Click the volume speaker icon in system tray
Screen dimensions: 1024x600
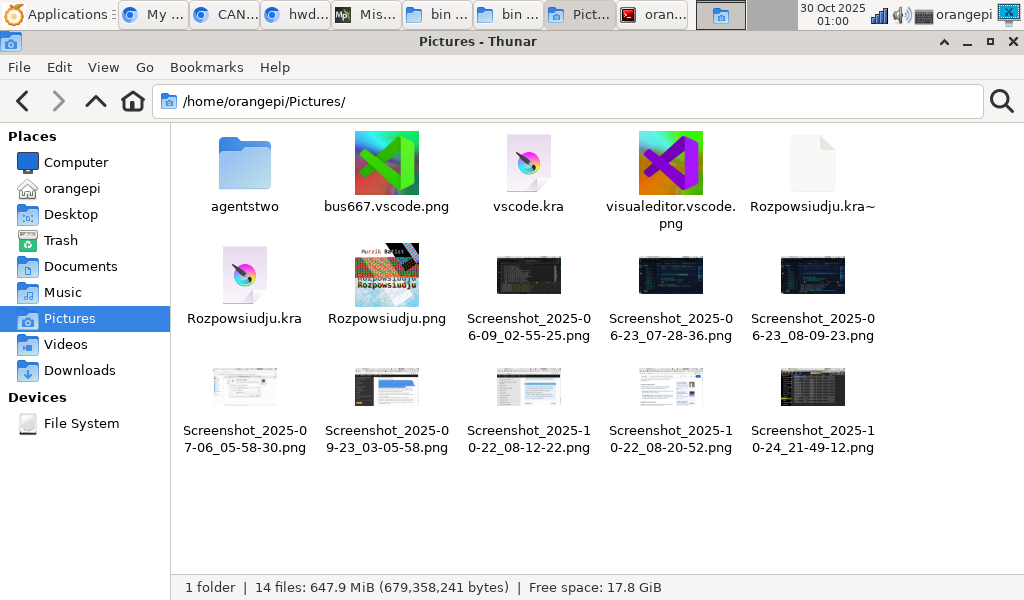tap(900, 15)
